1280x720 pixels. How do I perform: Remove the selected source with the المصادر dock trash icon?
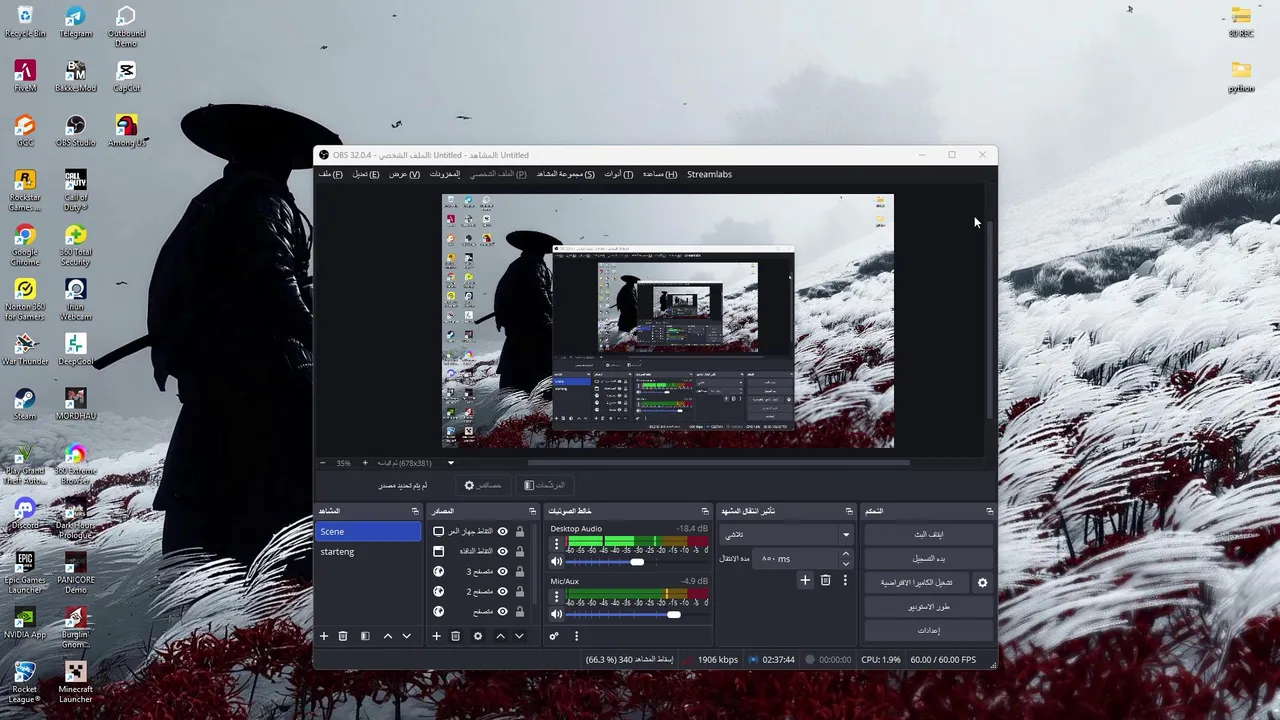point(455,636)
